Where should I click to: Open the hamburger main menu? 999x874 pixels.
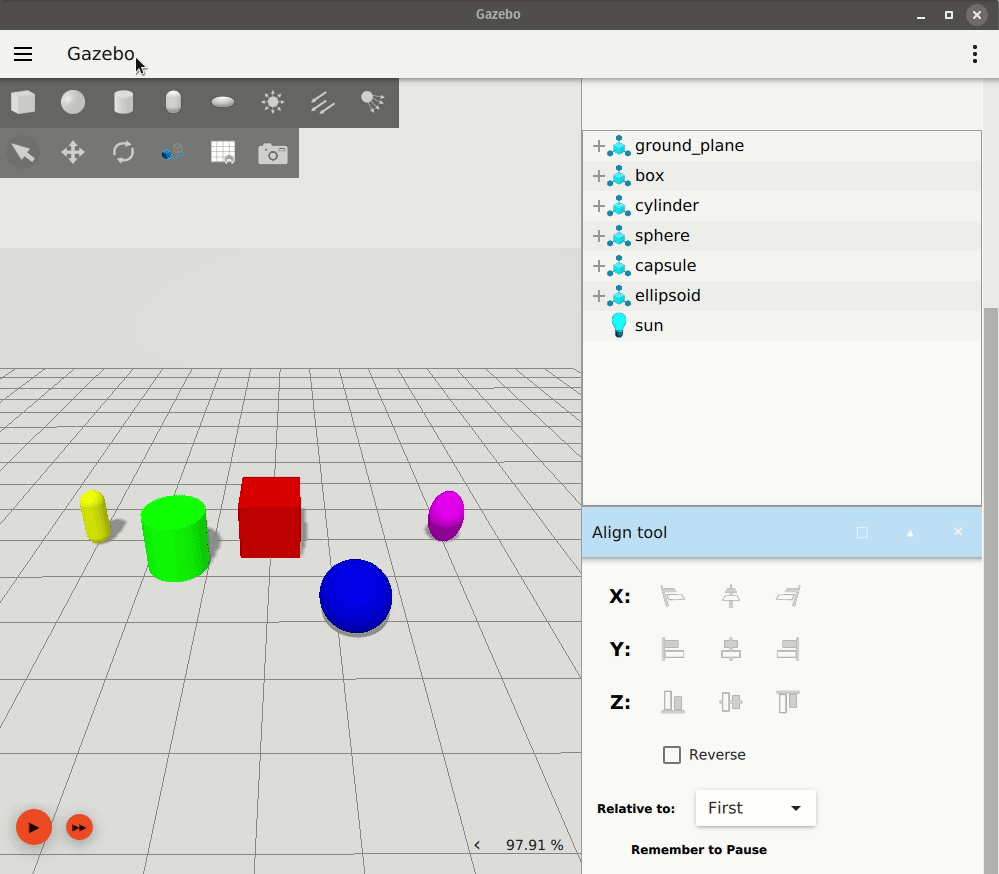[x=23, y=54]
